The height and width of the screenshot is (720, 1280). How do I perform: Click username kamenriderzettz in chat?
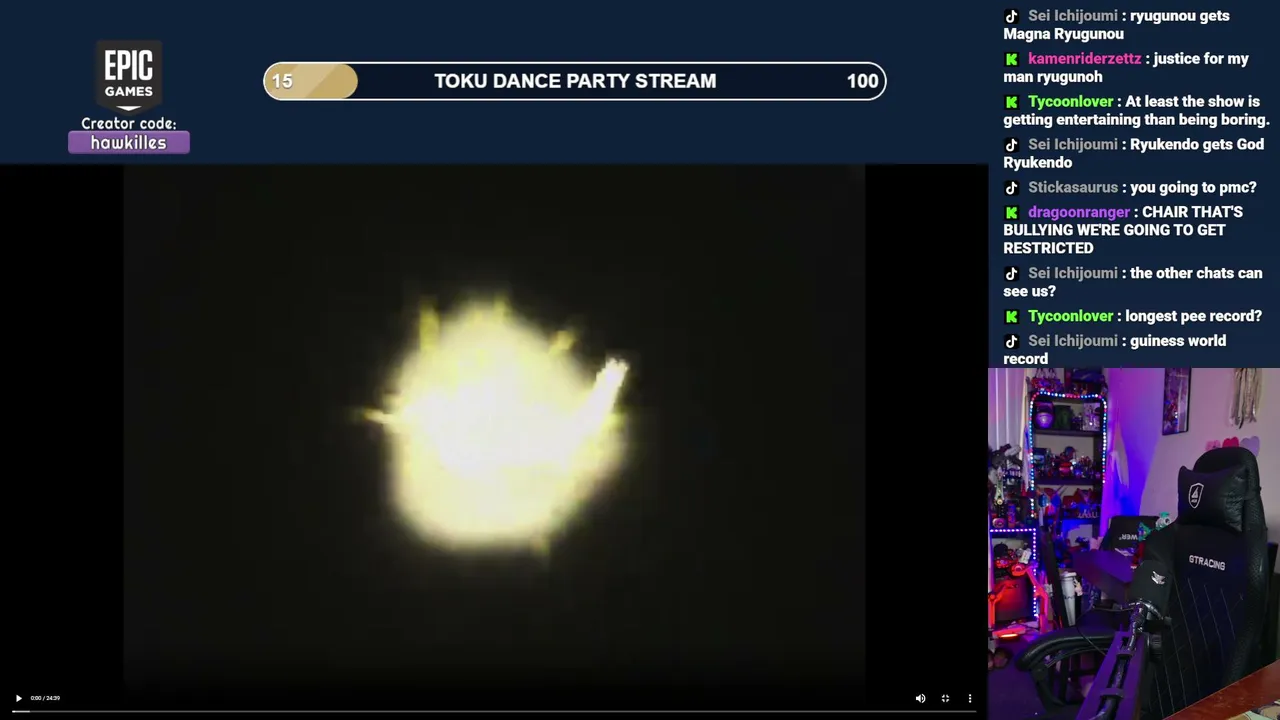1084,59
